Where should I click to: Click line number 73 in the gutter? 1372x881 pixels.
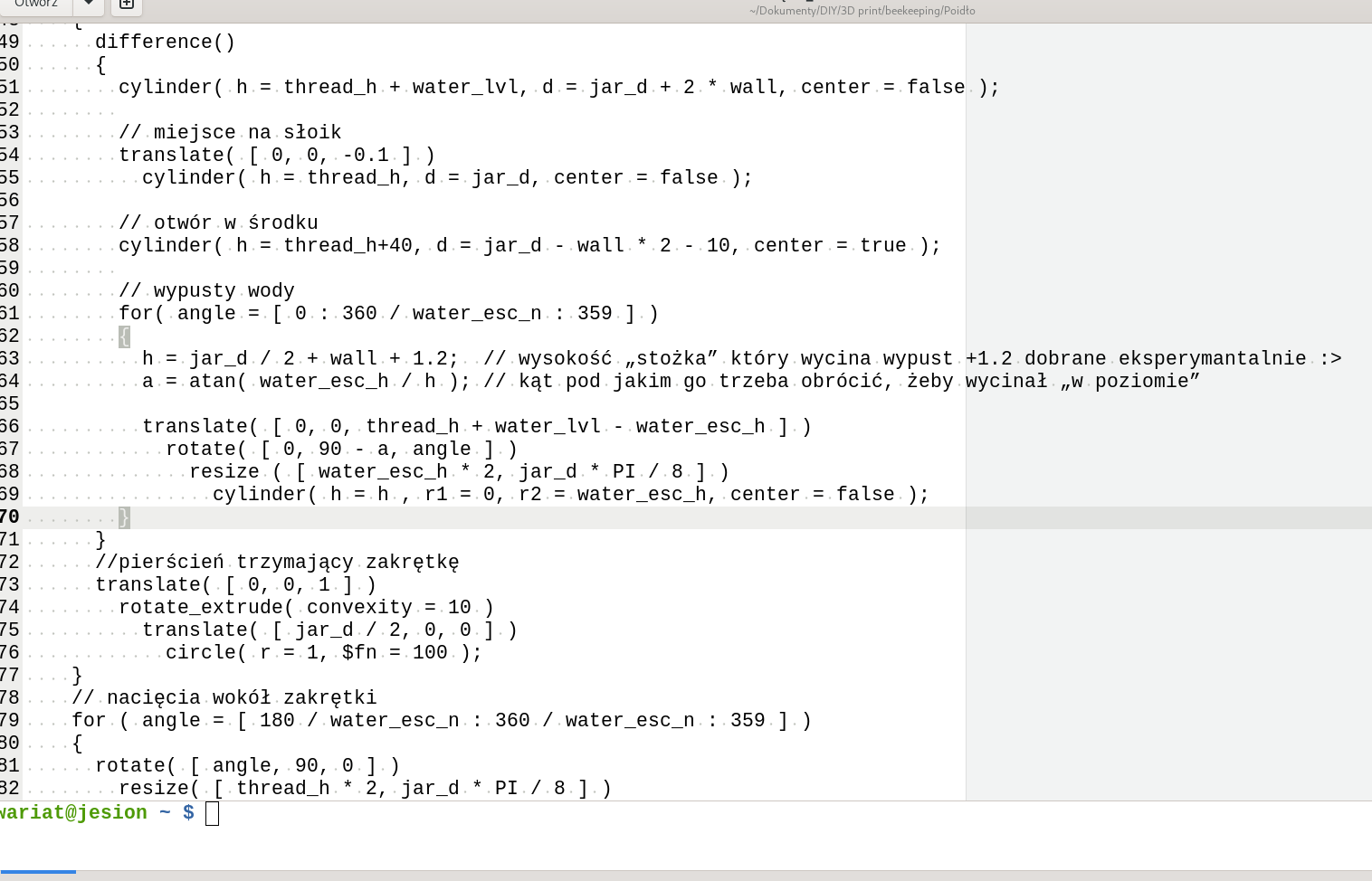point(9,584)
